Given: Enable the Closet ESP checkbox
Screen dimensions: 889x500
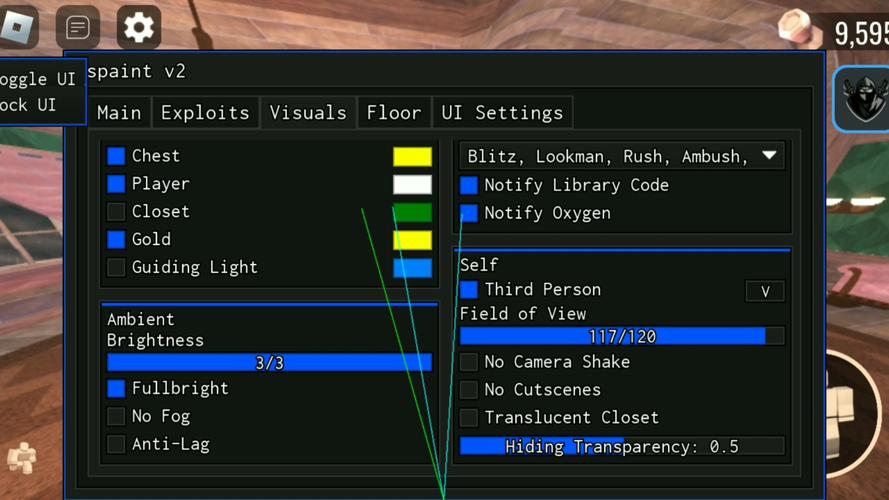Looking at the screenshot, I should coord(116,211).
